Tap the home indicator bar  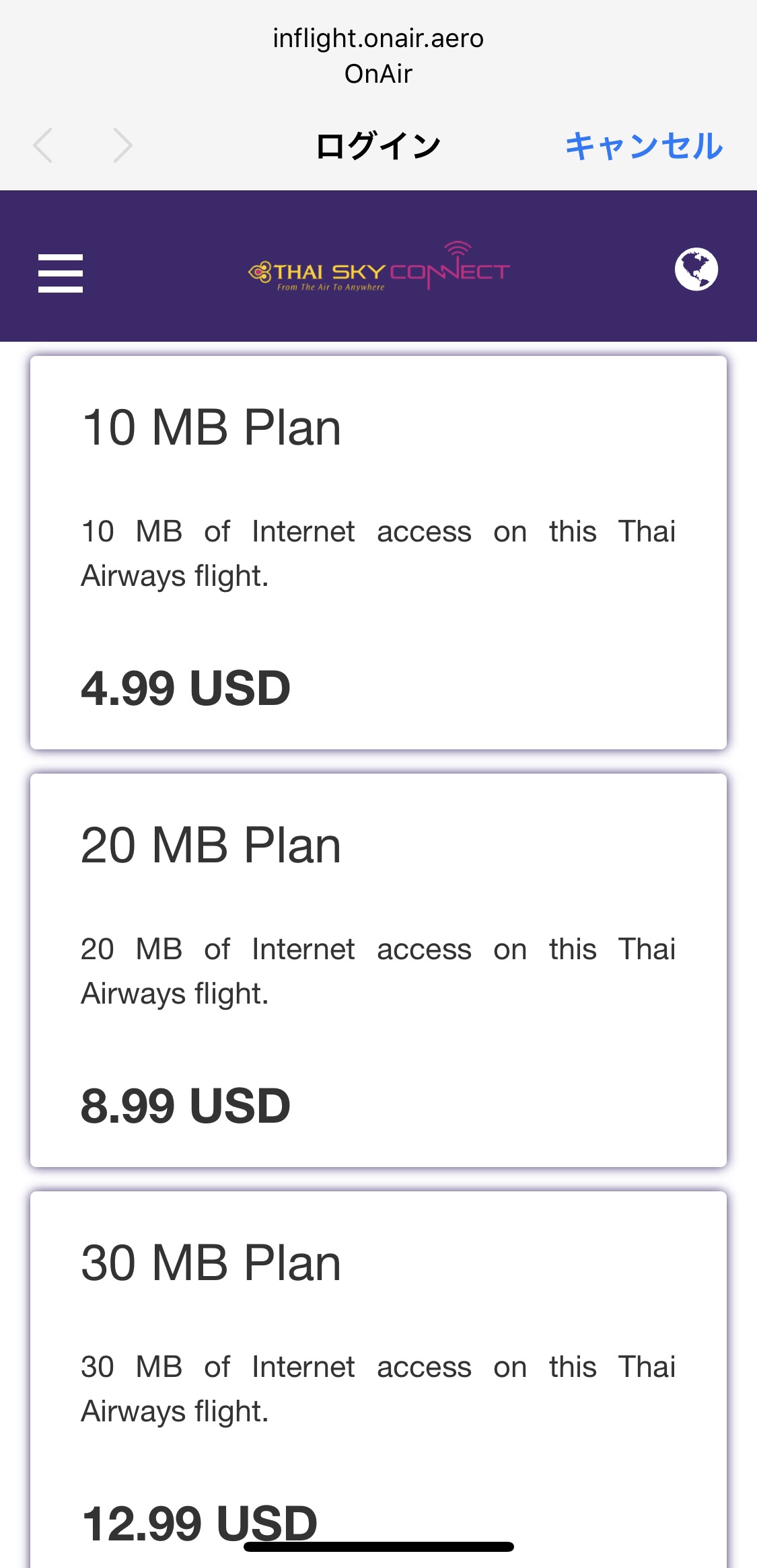click(379, 1546)
